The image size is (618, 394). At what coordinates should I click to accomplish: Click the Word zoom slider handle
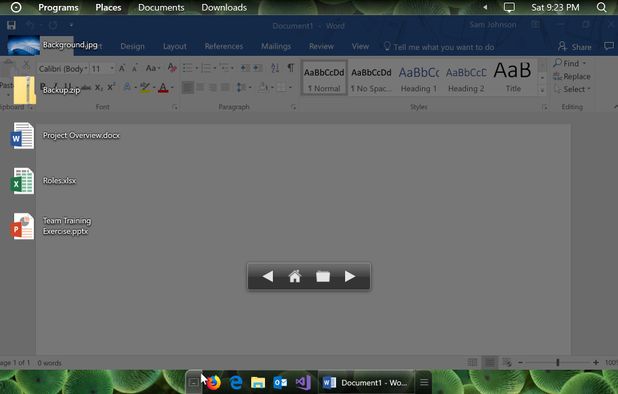(x=557, y=362)
